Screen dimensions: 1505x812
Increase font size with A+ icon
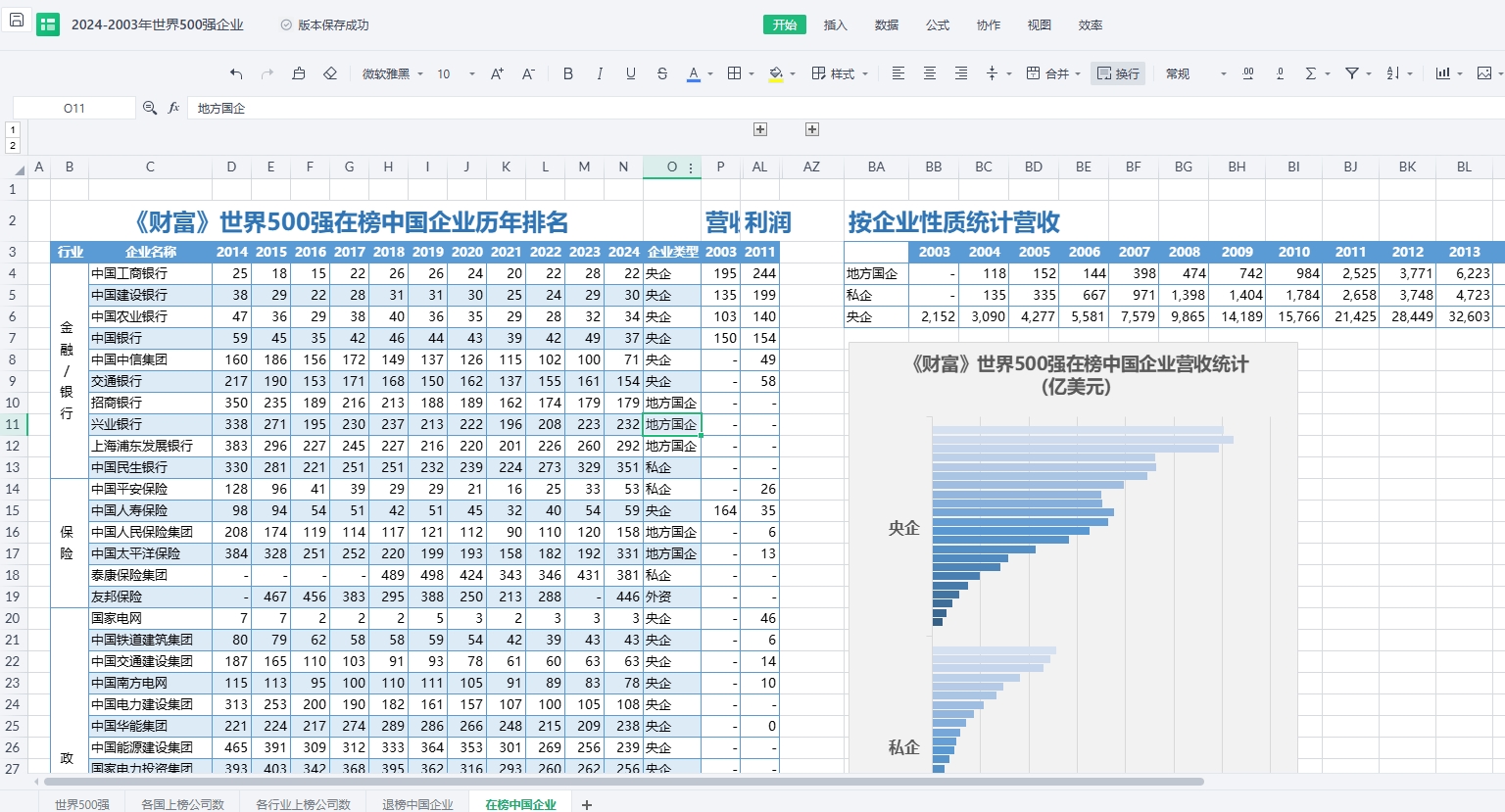(497, 73)
